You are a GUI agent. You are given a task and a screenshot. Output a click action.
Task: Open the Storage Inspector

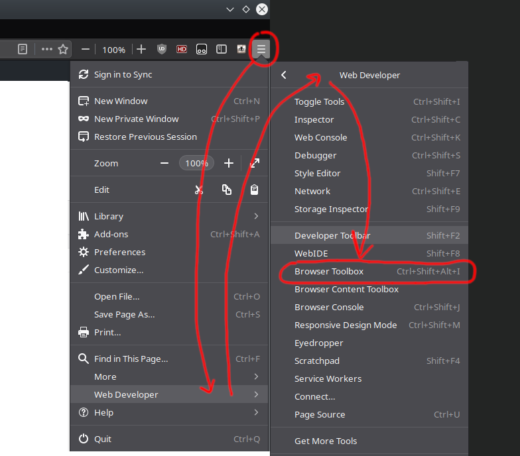(x=369, y=209)
